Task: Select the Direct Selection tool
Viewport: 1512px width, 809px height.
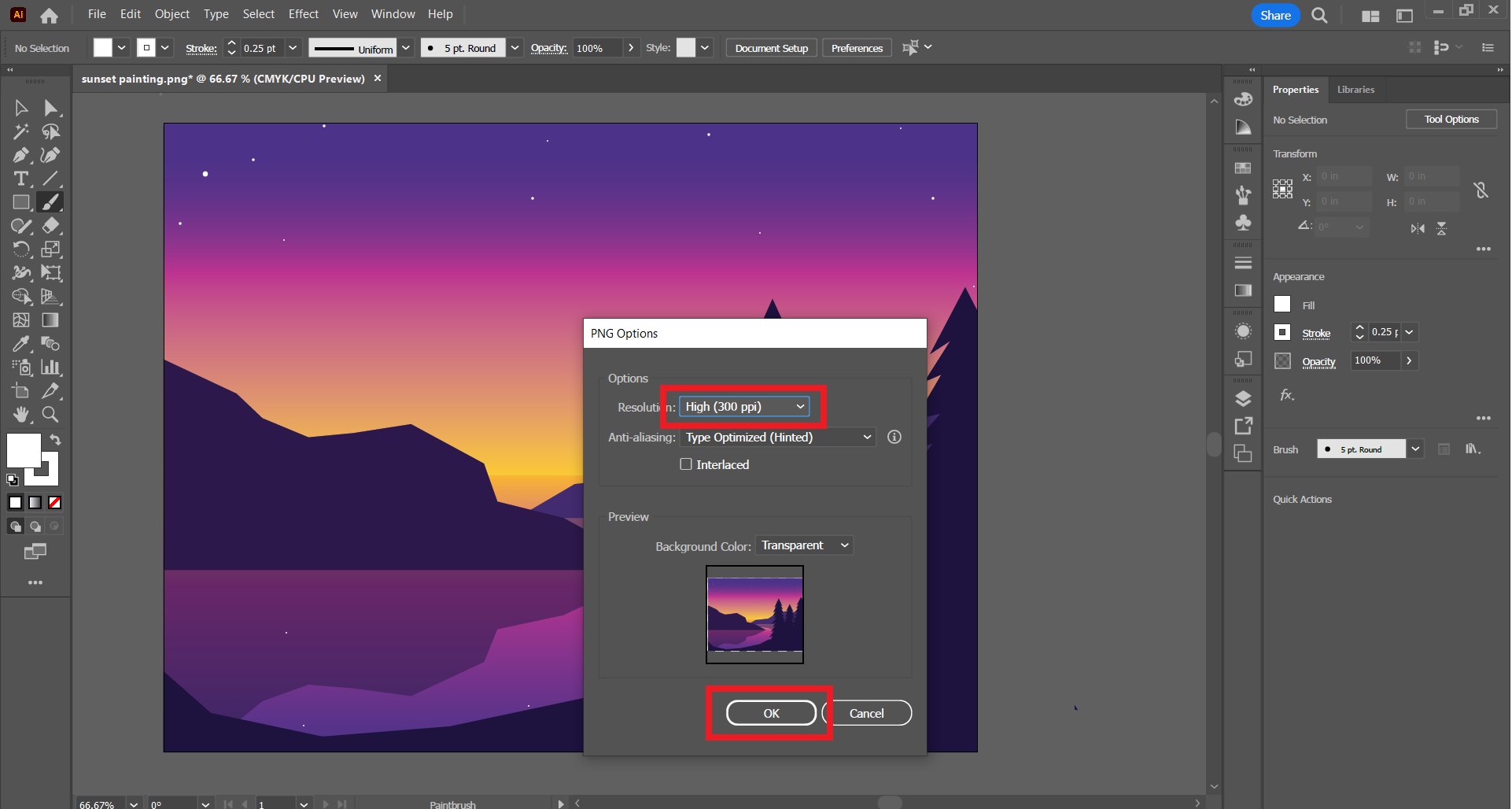Action: pos(51,108)
